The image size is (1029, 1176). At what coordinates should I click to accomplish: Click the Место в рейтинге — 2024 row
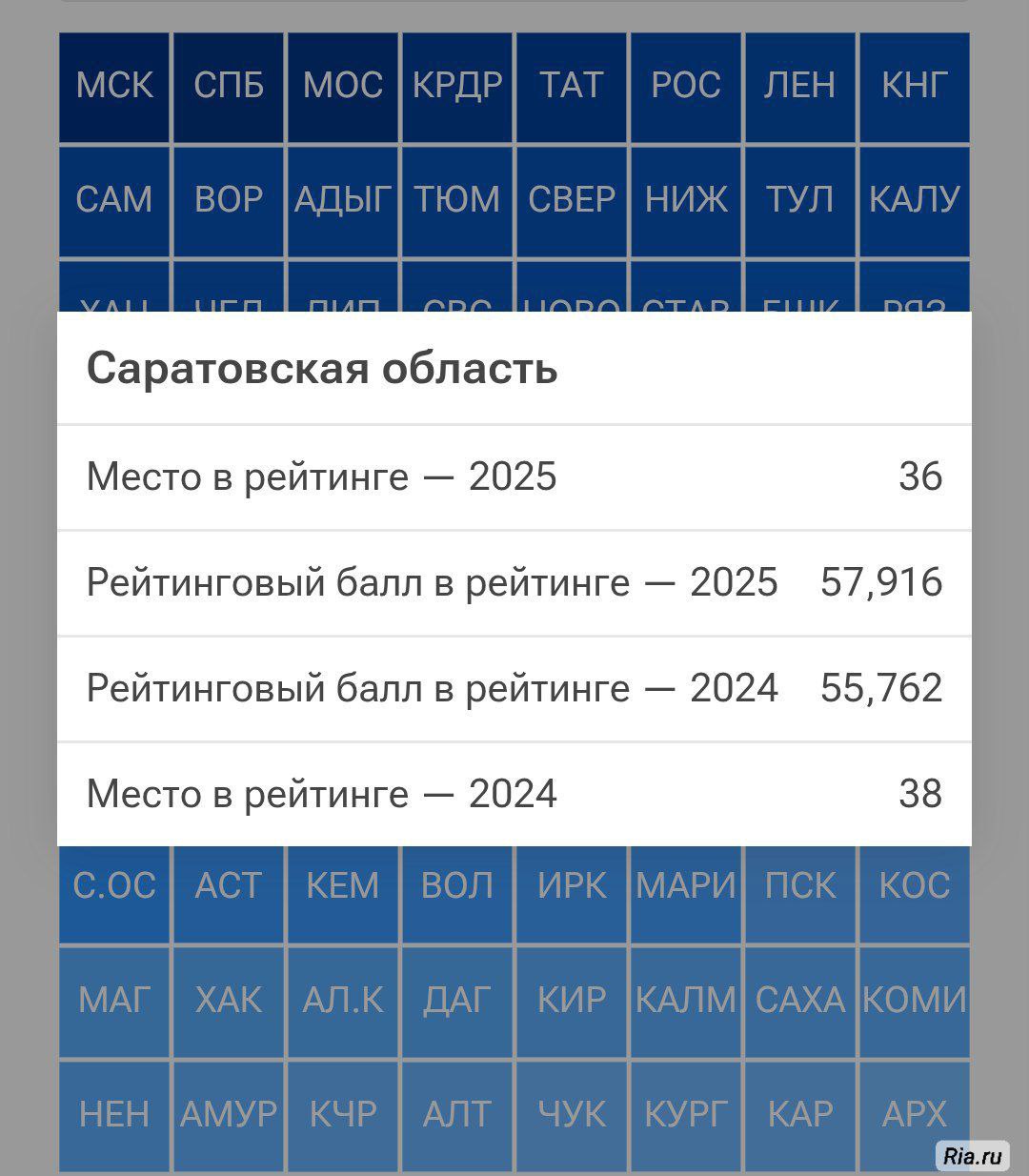(514, 794)
